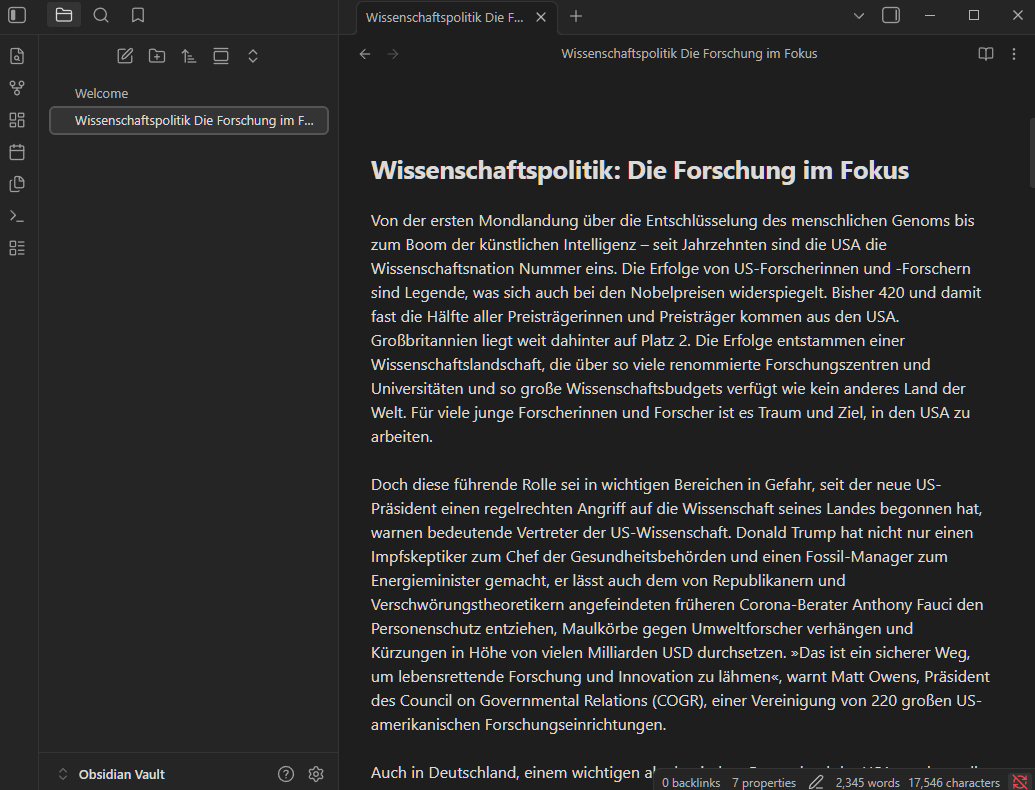Open the tab list dropdown chevron

(x=859, y=16)
